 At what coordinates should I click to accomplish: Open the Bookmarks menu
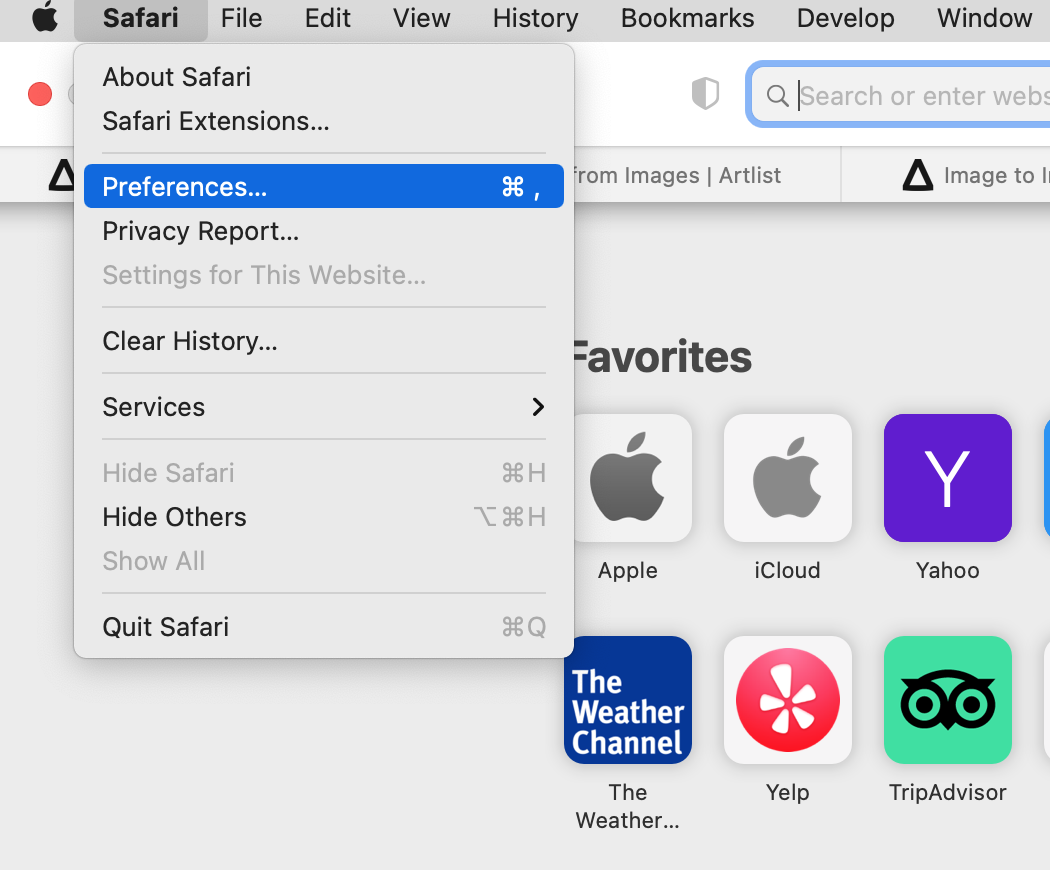686,17
